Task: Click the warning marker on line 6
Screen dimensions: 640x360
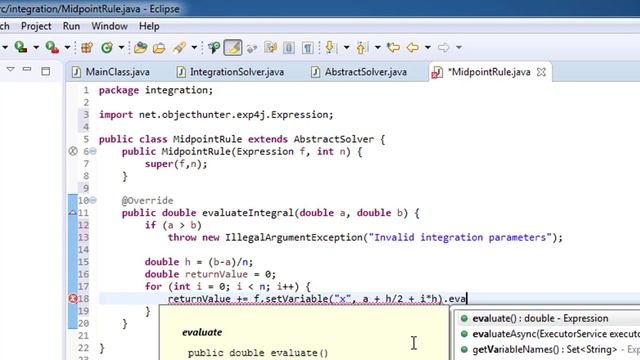Action: [73, 151]
